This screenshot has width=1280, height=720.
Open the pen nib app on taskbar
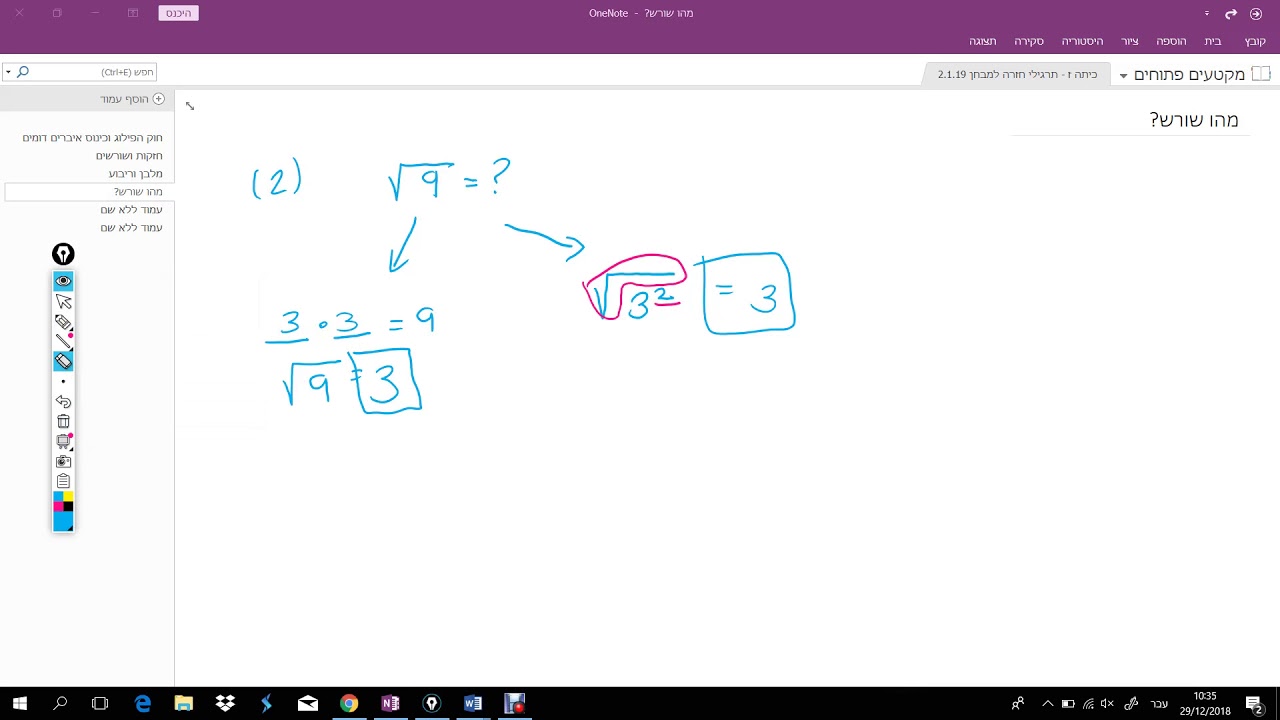[432, 703]
